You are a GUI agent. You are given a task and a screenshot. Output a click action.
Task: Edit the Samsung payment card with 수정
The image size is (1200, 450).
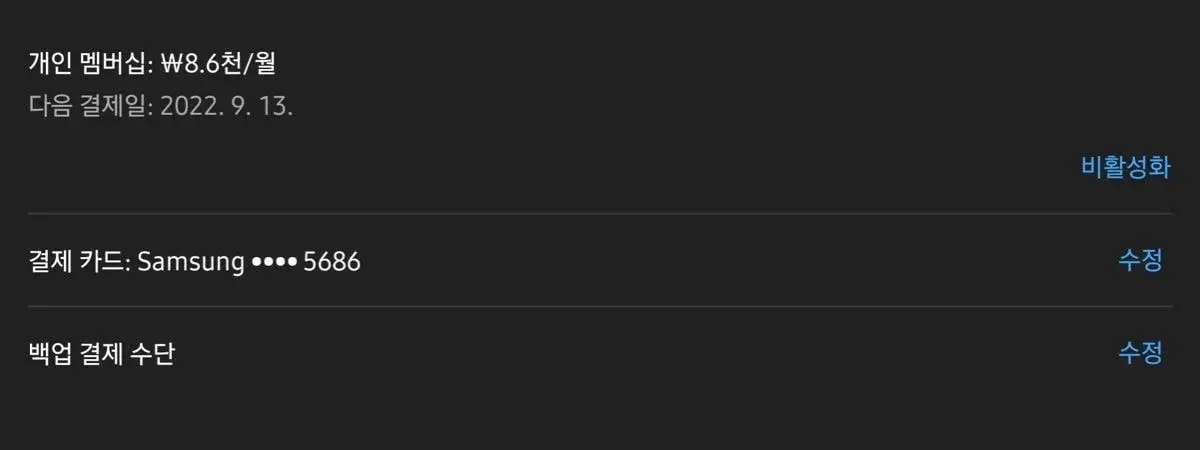[1140, 261]
